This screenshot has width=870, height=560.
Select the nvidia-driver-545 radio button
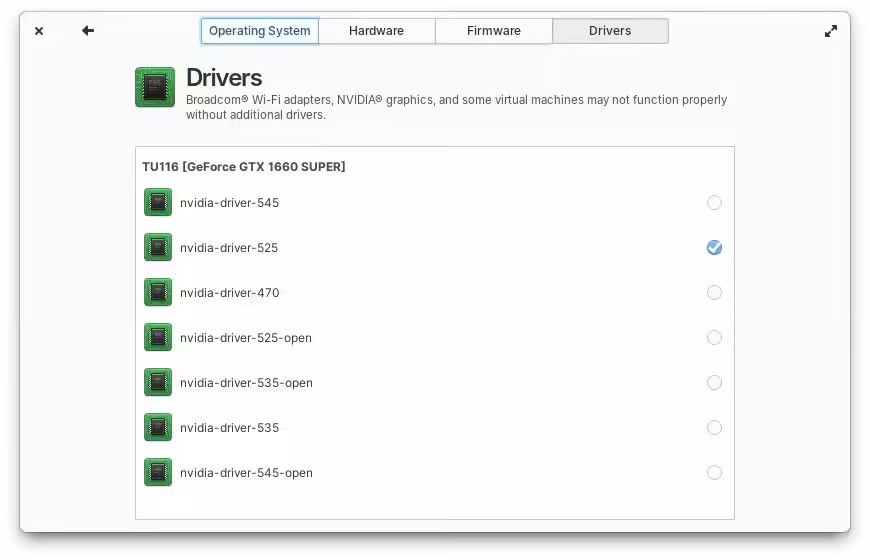714,203
